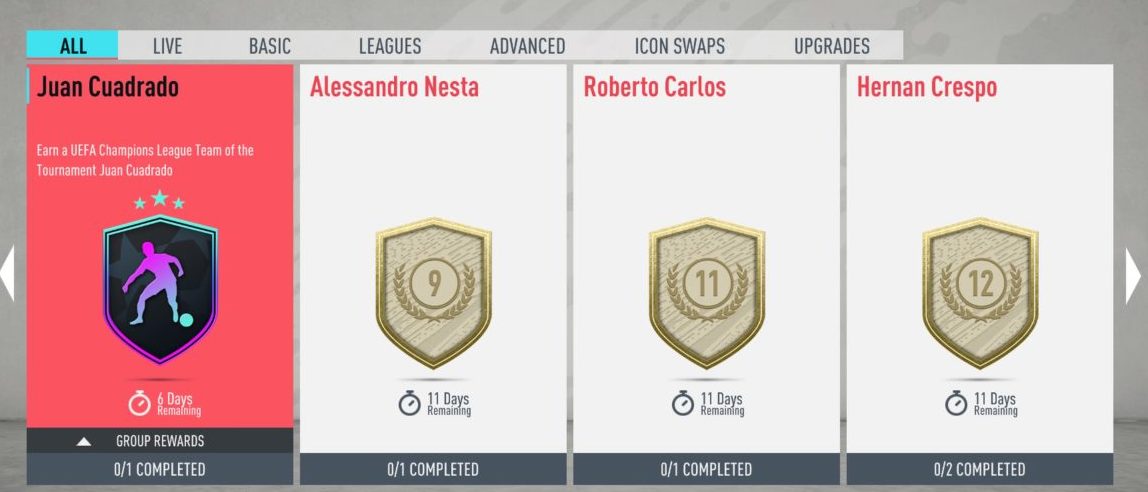Expand the Group Rewards arrow
The width and height of the screenshot is (1148, 492).
click(83, 441)
